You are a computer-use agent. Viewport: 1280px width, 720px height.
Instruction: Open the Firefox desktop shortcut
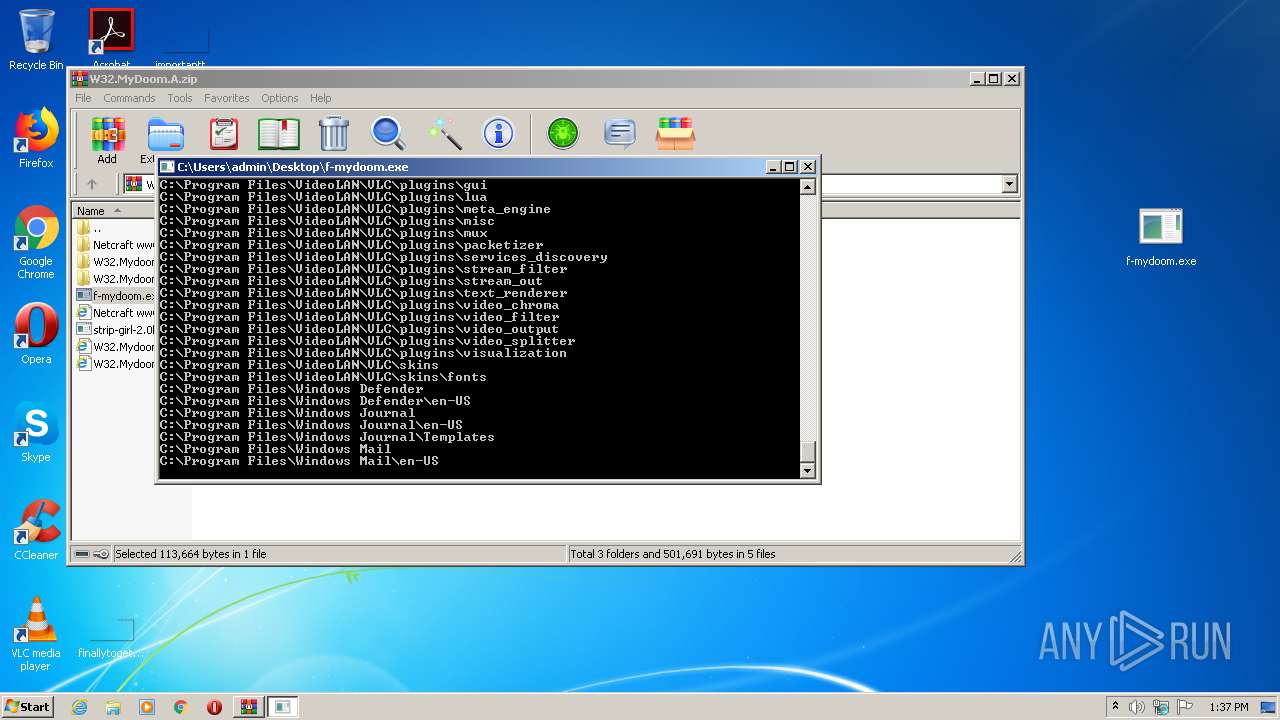point(36,138)
